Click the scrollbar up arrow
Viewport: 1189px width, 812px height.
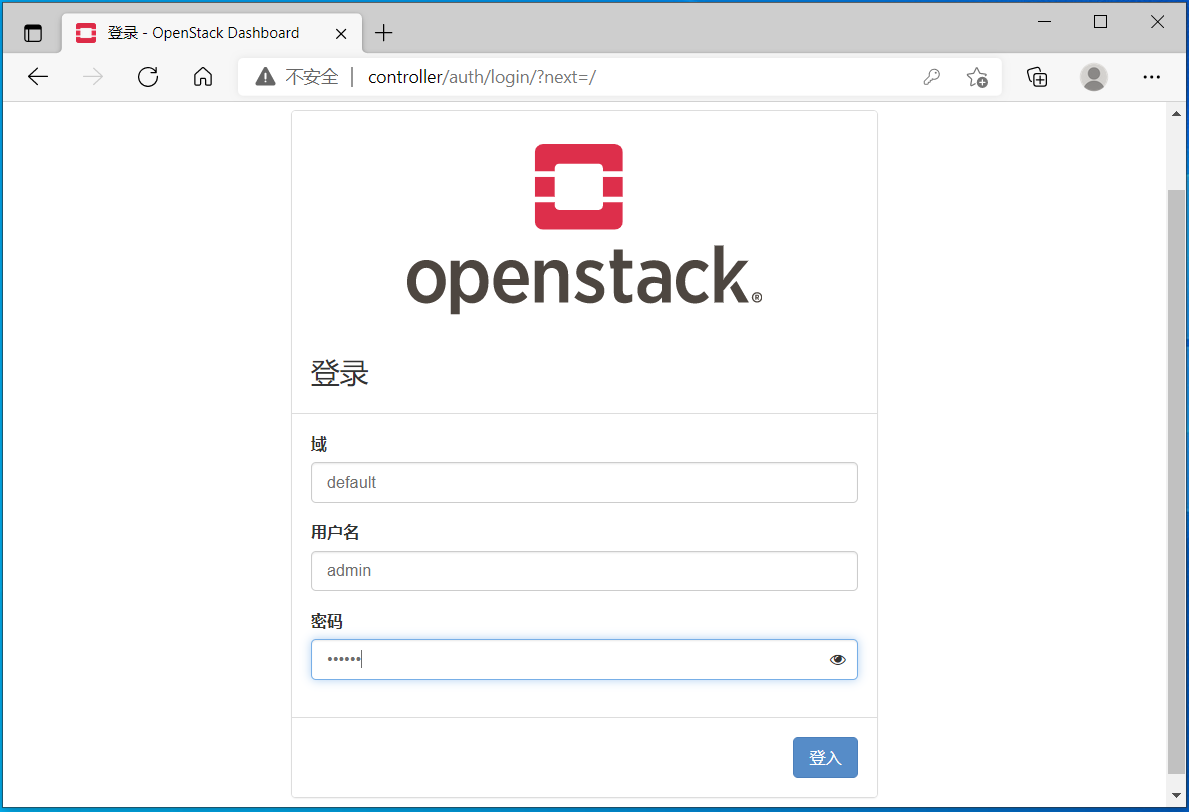(x=1176, y=114)
